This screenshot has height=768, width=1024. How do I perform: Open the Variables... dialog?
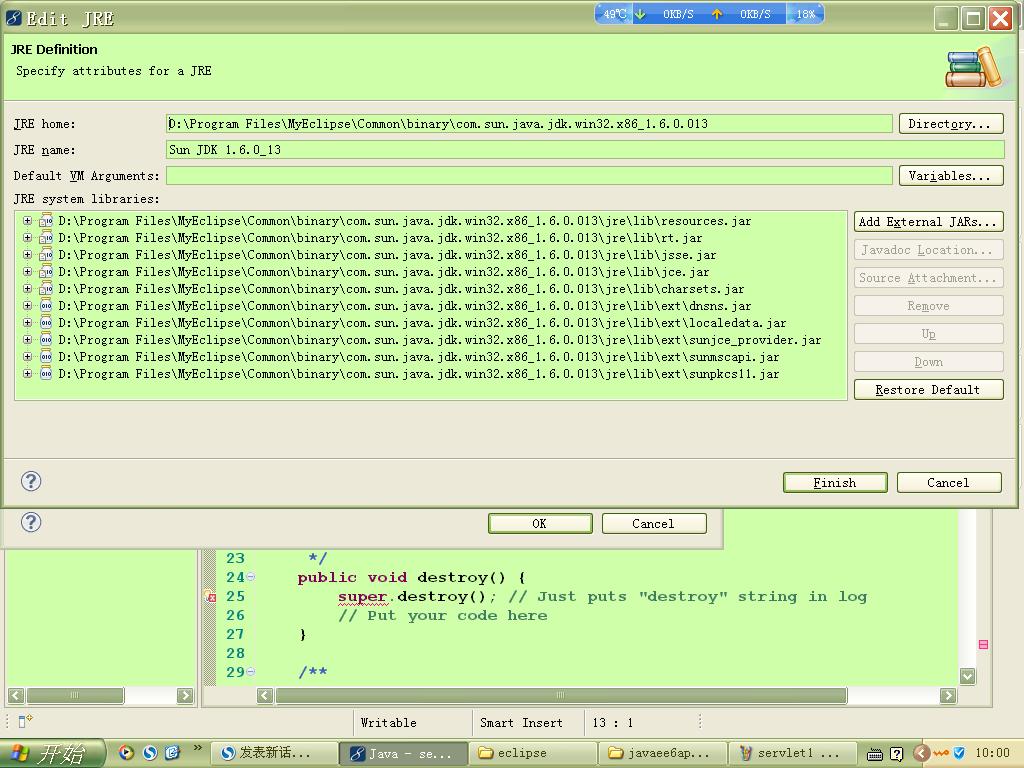[x=951, y=176]
